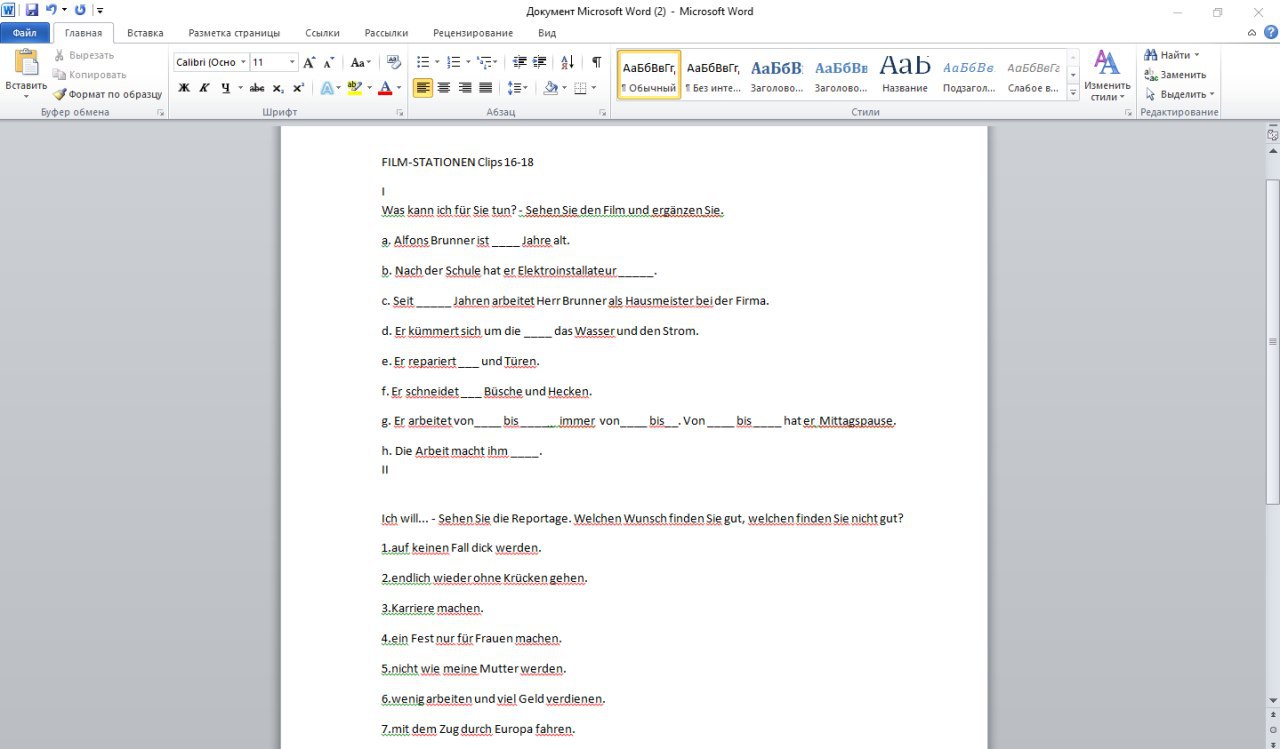
Task: Open the multilevel list dropdown
Action: click(x=495, y=62)
